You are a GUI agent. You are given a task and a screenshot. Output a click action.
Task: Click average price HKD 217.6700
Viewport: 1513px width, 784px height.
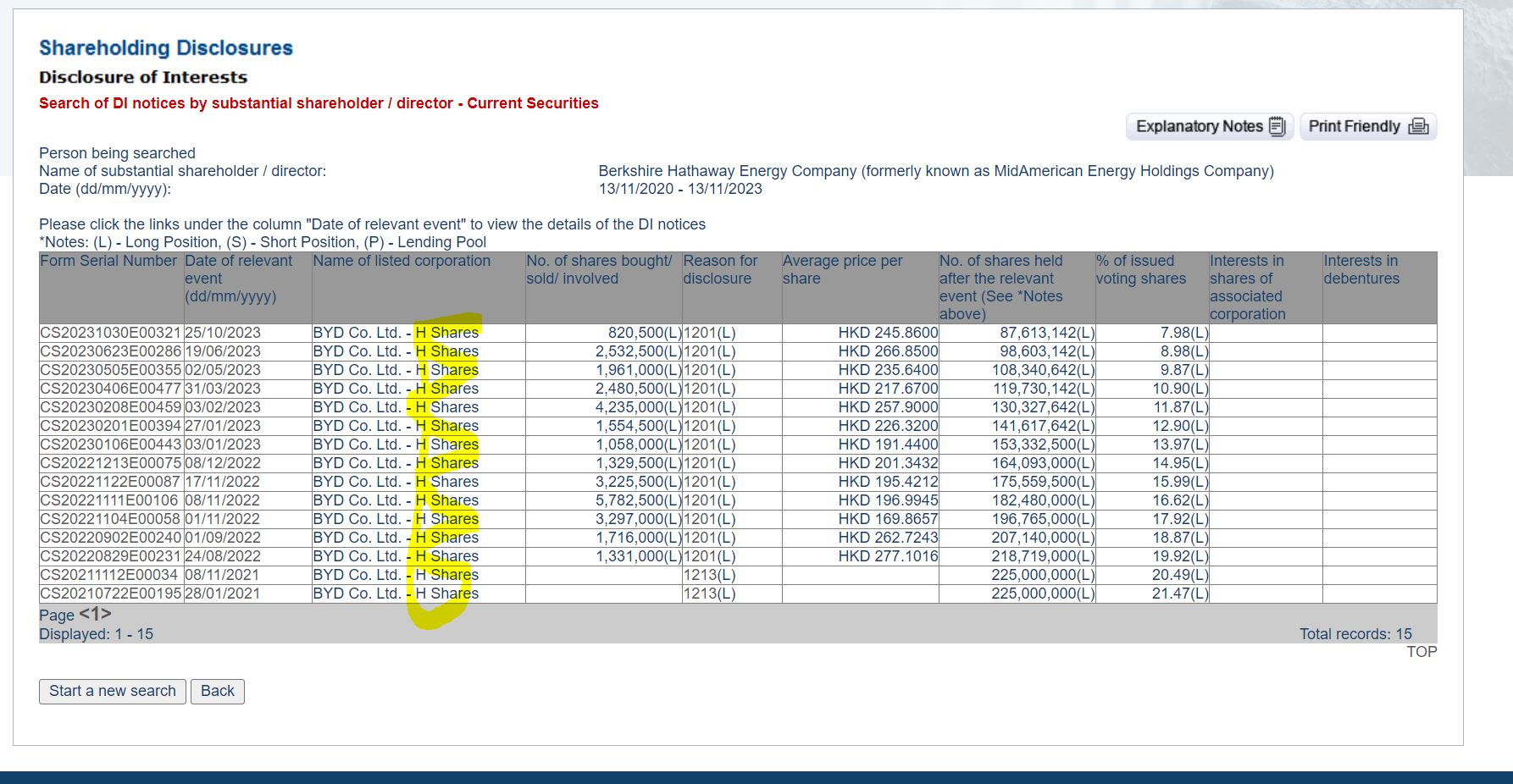point(889,389)
